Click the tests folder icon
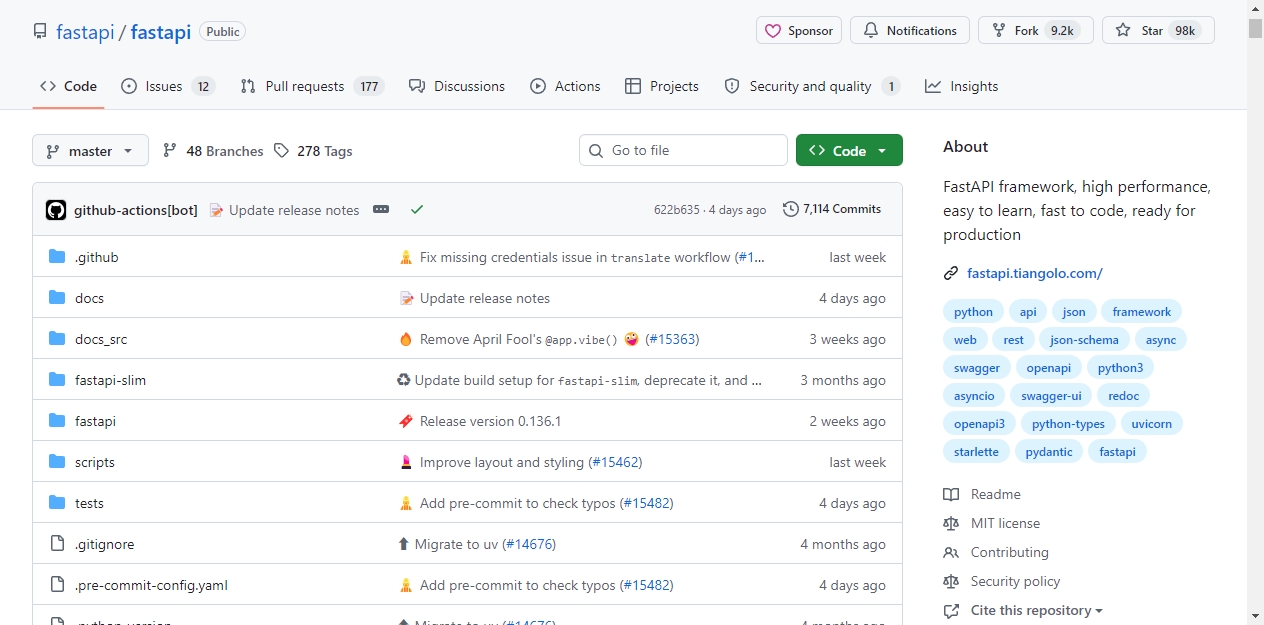This screenshot has height=625, width=1264. (x=57, y=503)
